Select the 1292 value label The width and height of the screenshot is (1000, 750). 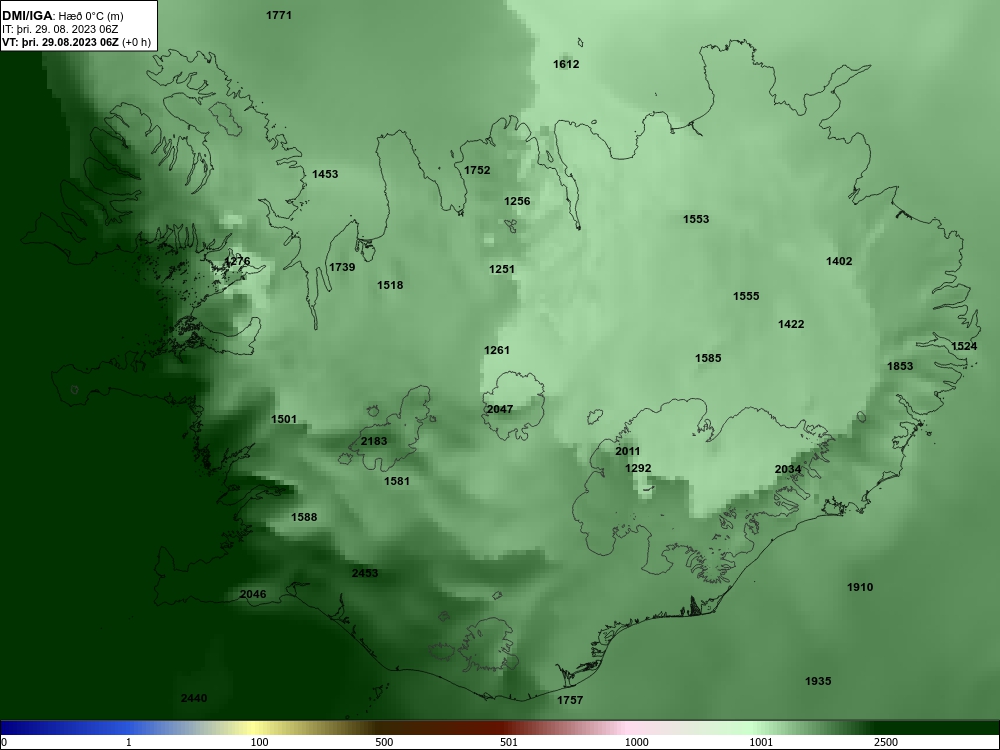638,468
